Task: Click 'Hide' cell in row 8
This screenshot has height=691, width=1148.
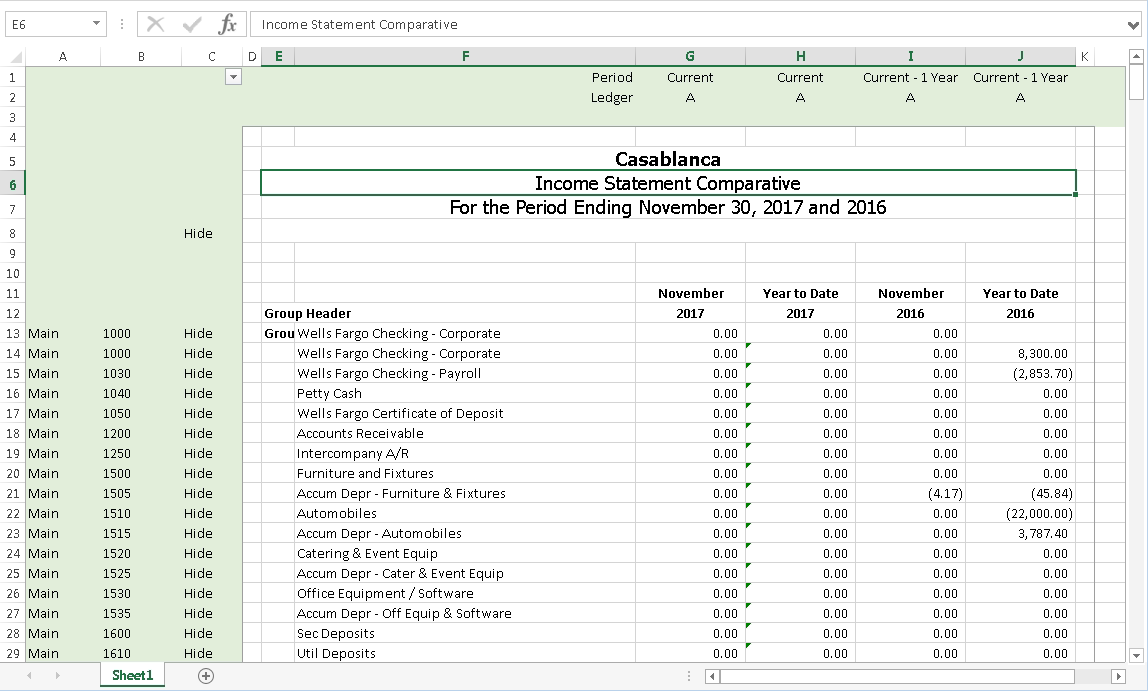Action: coord(198,234)
